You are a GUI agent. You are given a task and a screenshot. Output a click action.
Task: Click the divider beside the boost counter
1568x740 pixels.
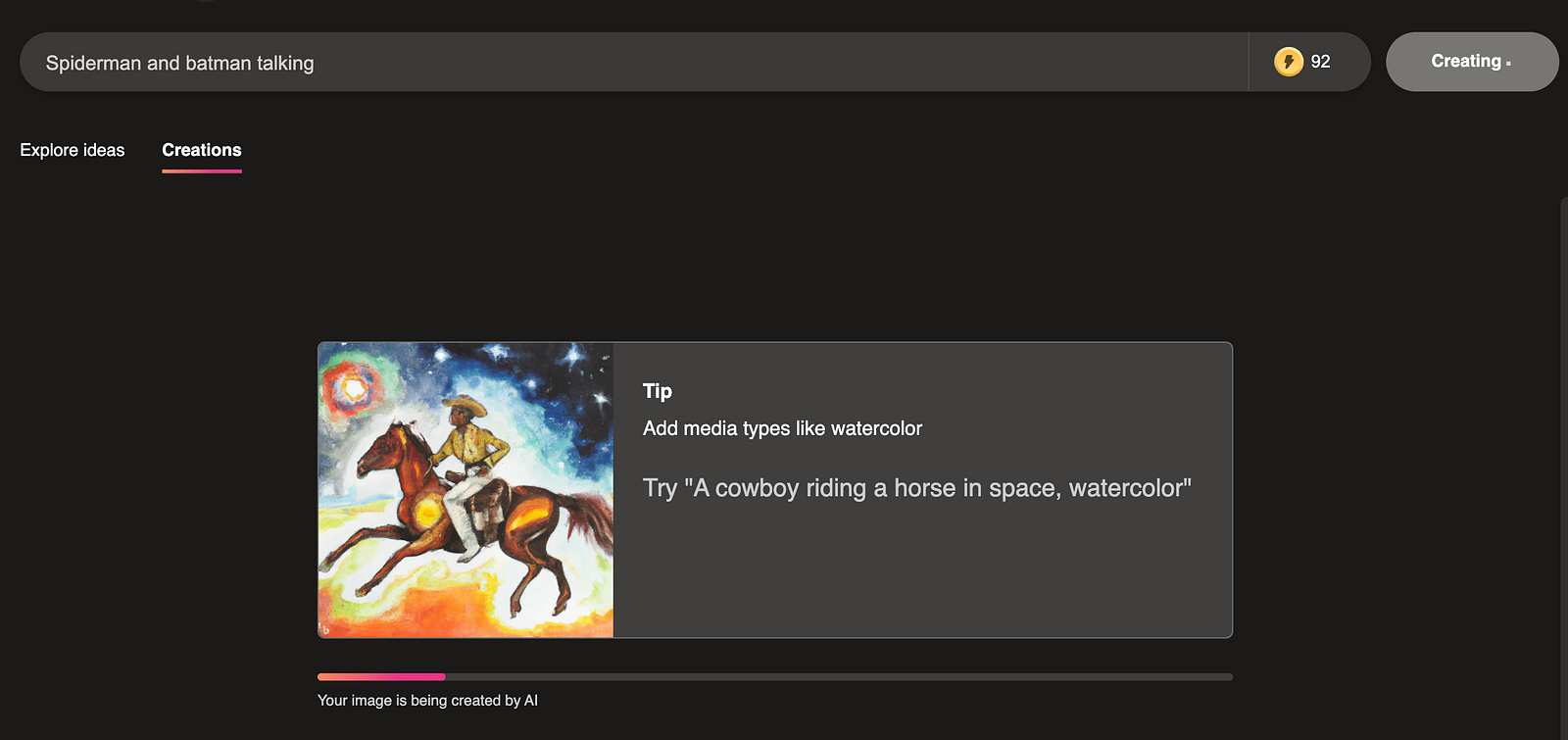click(1249, 62)
